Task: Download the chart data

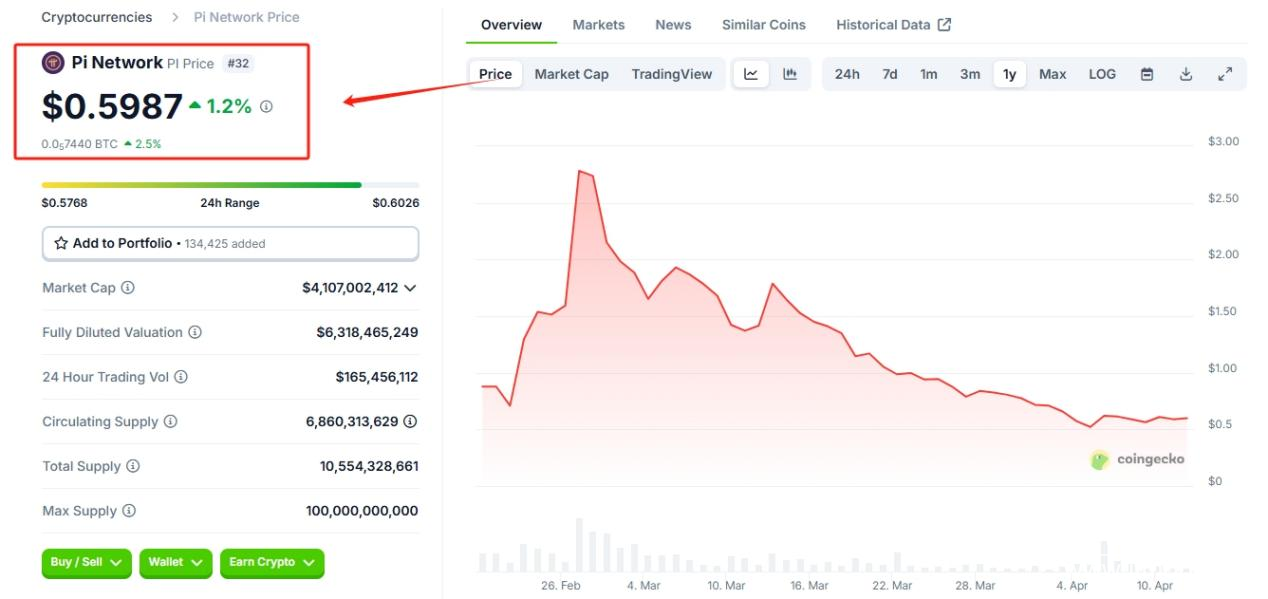Action: (1186, 74)
